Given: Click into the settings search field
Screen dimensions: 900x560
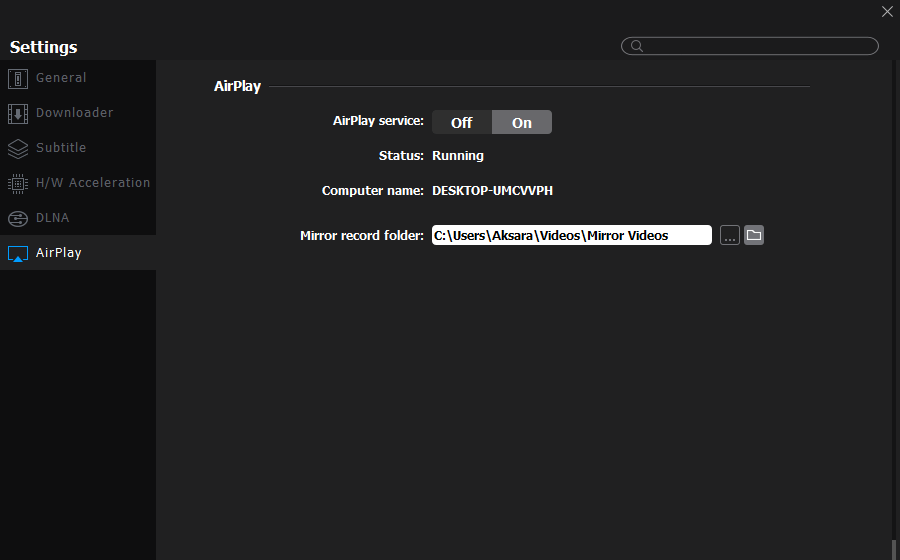Looking at the screenshot, I should [x=750, y=46].
